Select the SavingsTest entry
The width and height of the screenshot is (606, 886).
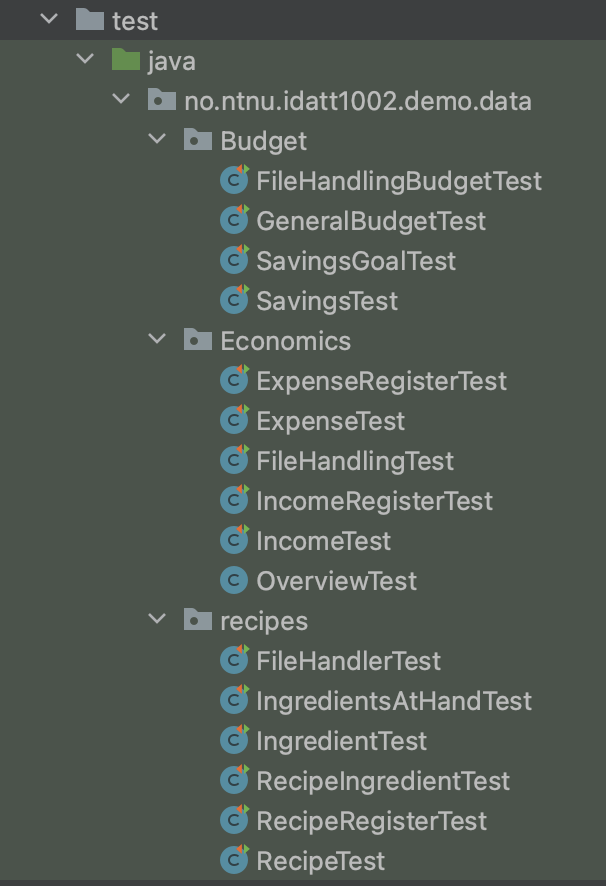(327, 301)
